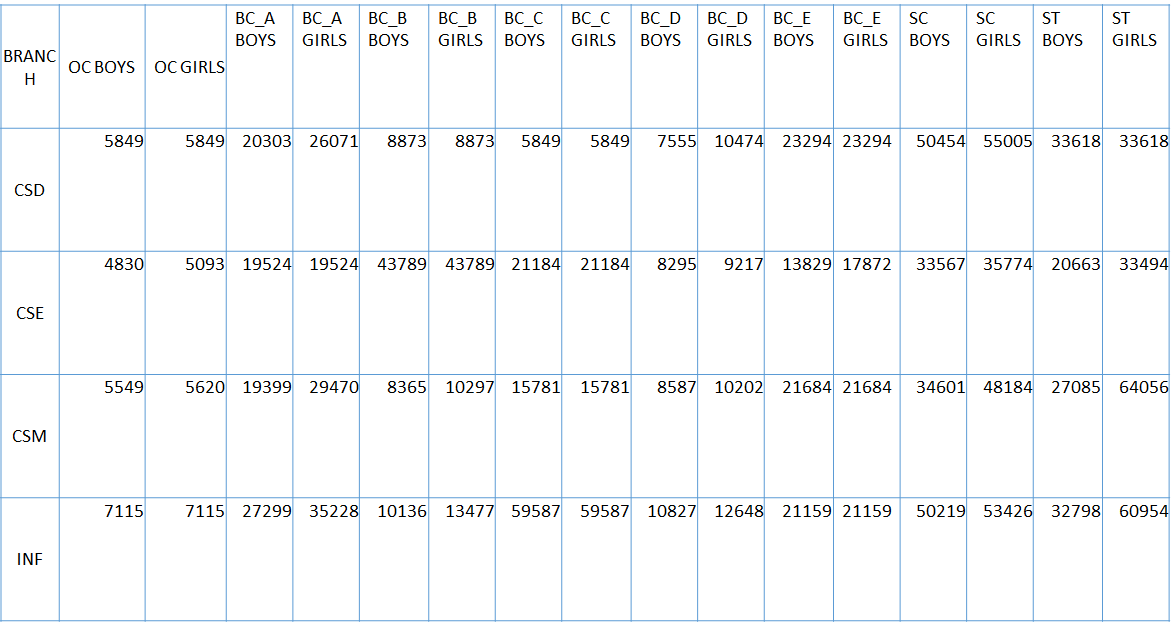Screen dimensions: 1171x622
Task: Click the SC GIRLS column header
Action: (x=1001, y=67)
